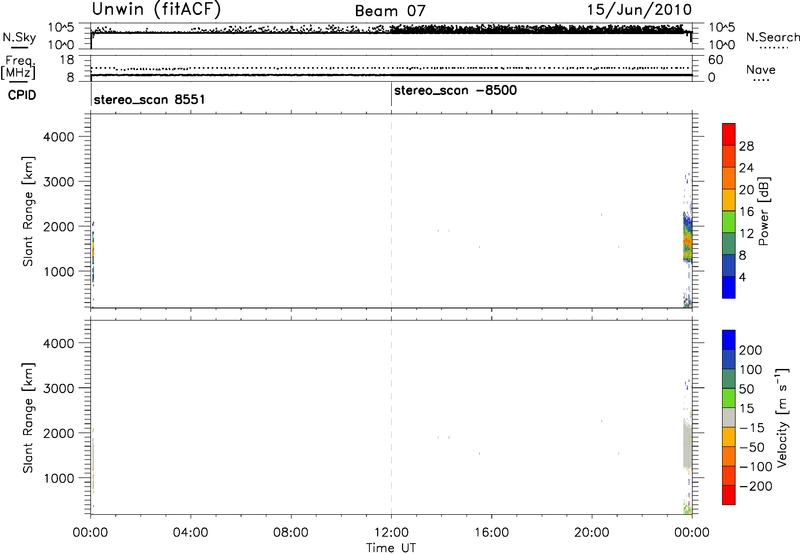Click the '12:00' time tick label

tap(391, 533)
